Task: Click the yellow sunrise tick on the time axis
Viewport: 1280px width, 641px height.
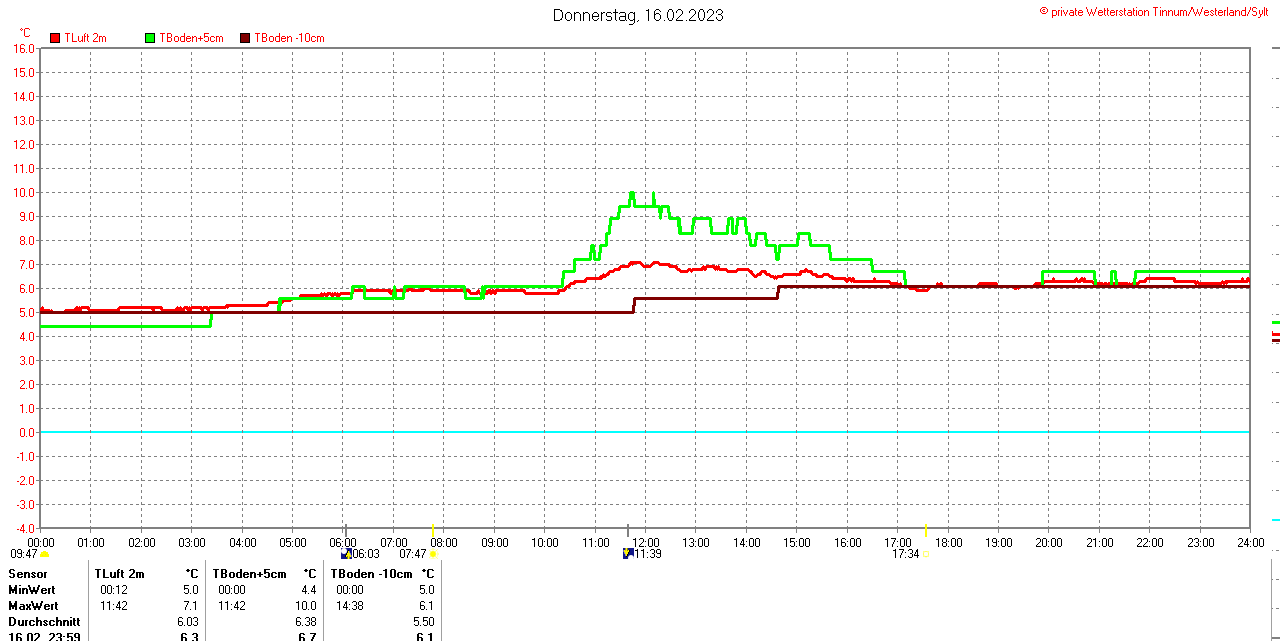Action: coord(432,530)
